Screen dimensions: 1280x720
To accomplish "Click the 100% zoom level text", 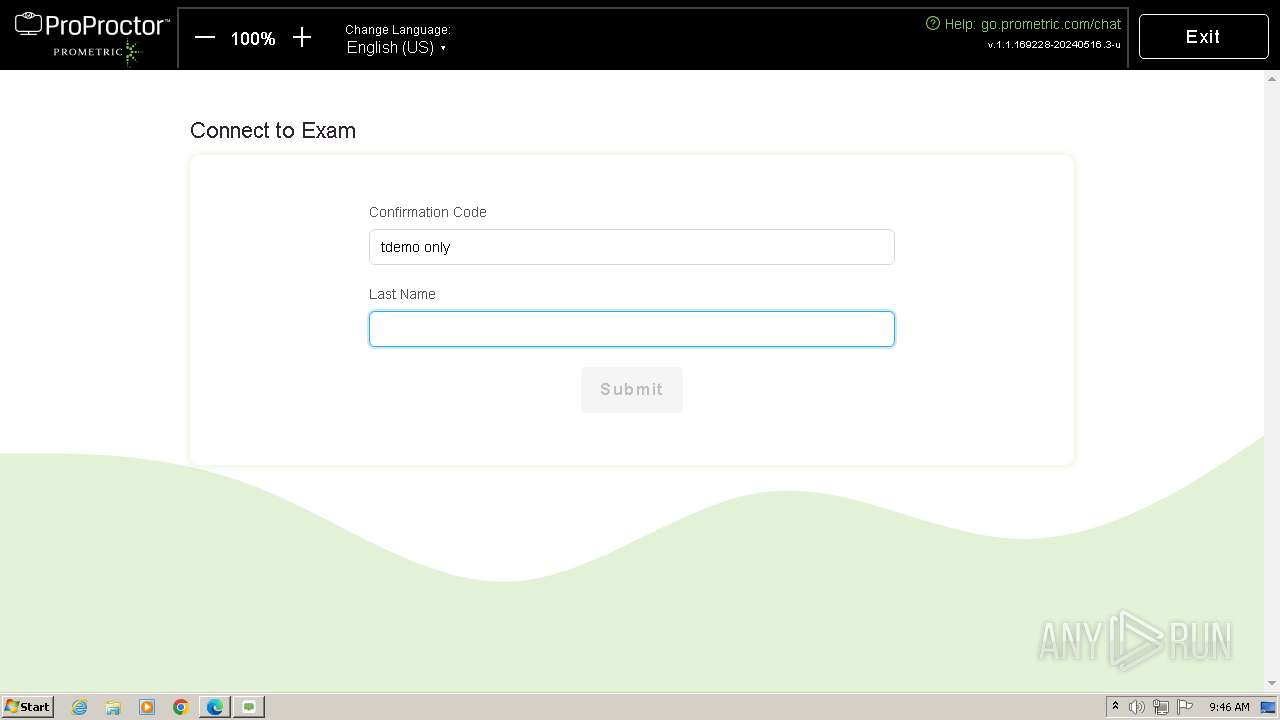I will pos(253,39).
